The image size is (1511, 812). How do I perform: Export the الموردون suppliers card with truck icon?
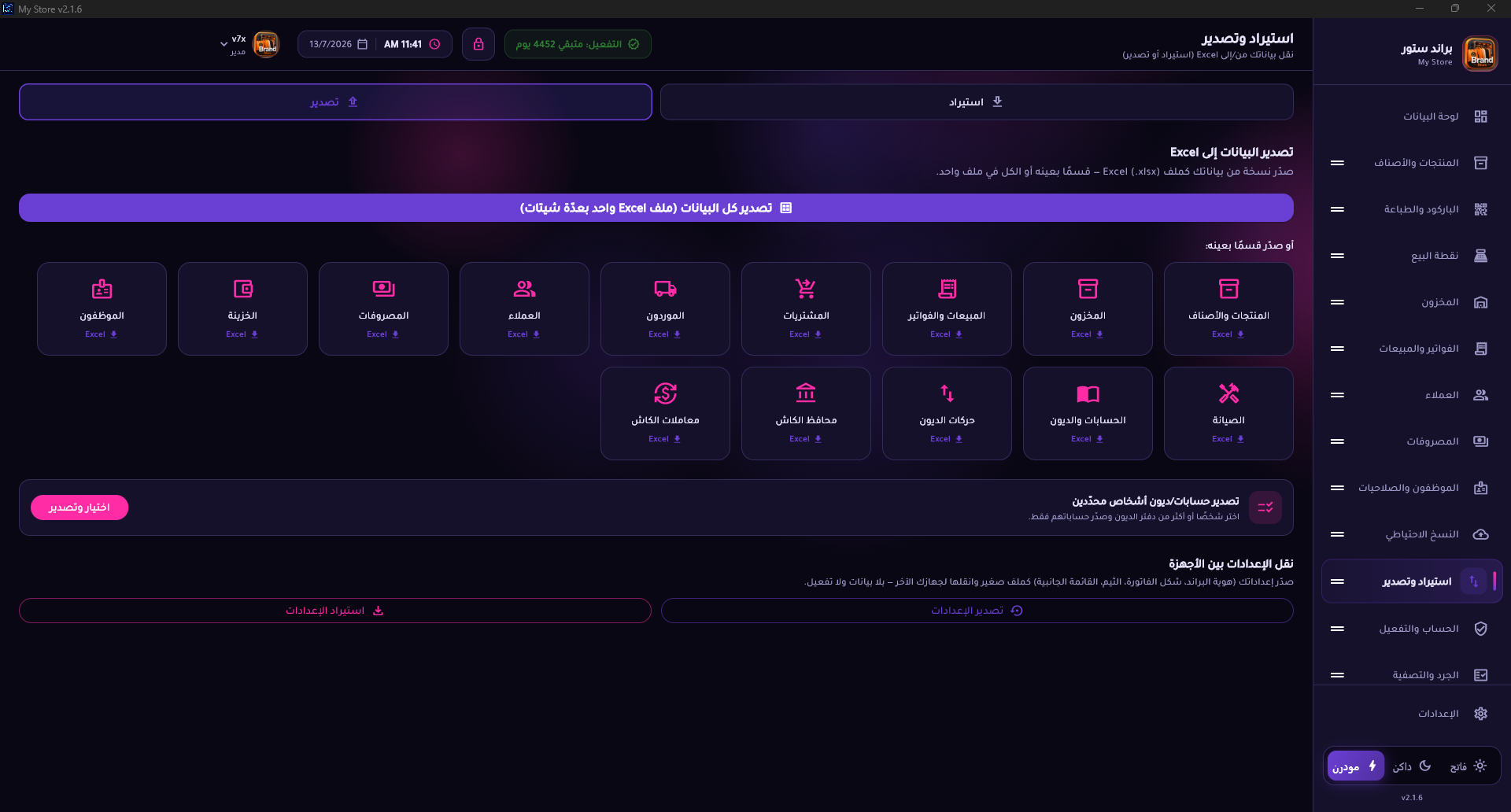coord(665,308)
